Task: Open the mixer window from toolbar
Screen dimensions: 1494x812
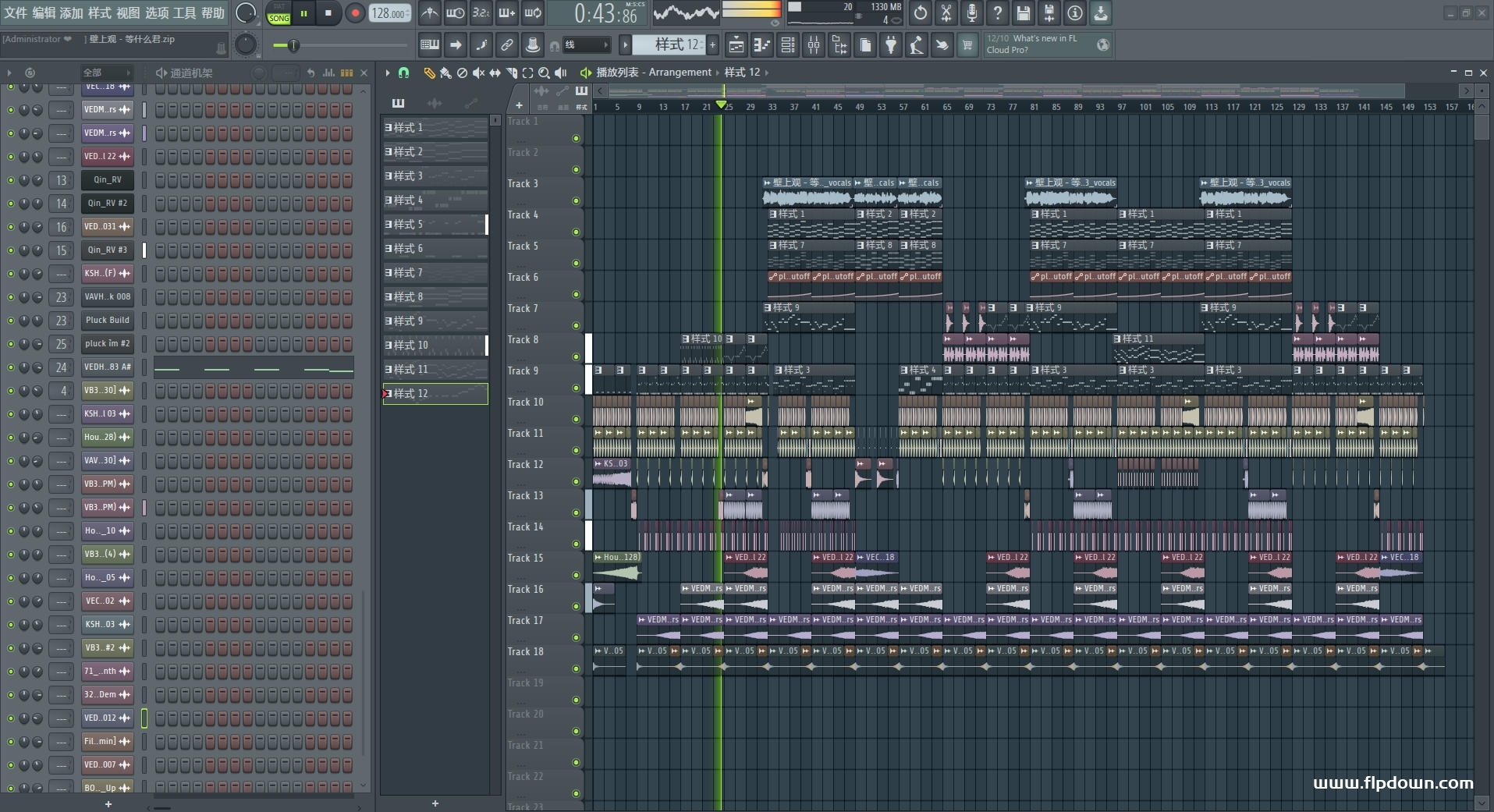Action: [x=814, y=45]
